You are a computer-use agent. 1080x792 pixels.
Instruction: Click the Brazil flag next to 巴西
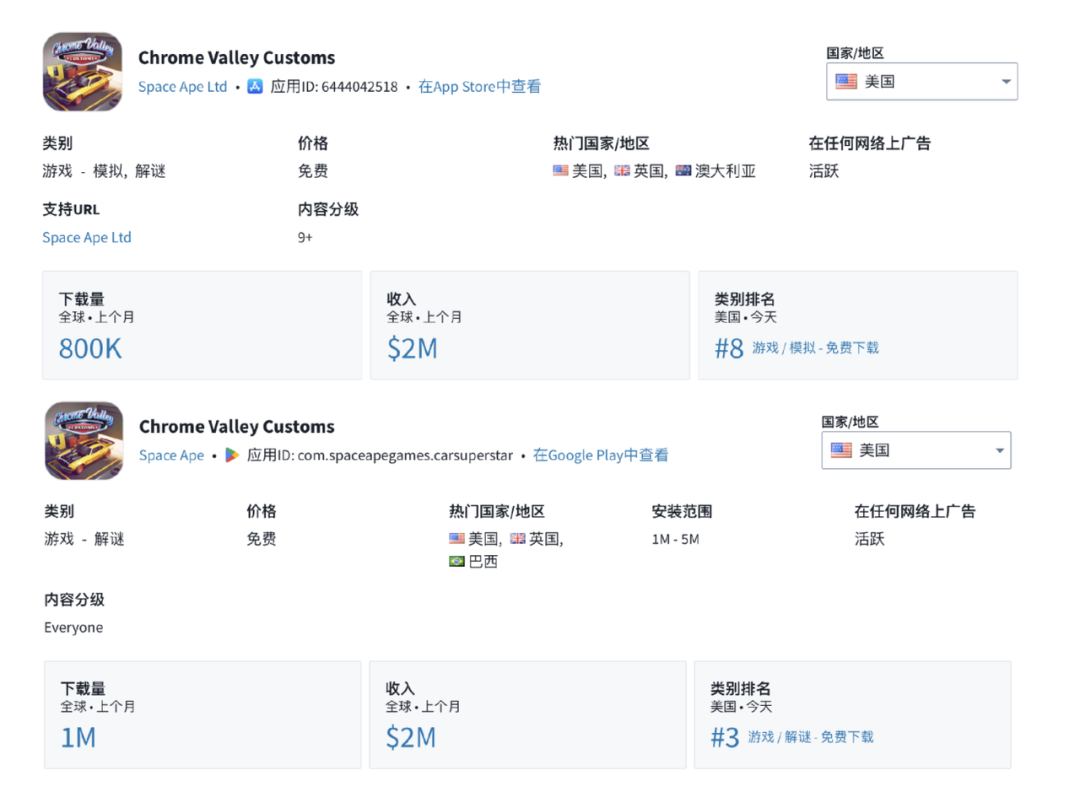[x=457, y=562]
